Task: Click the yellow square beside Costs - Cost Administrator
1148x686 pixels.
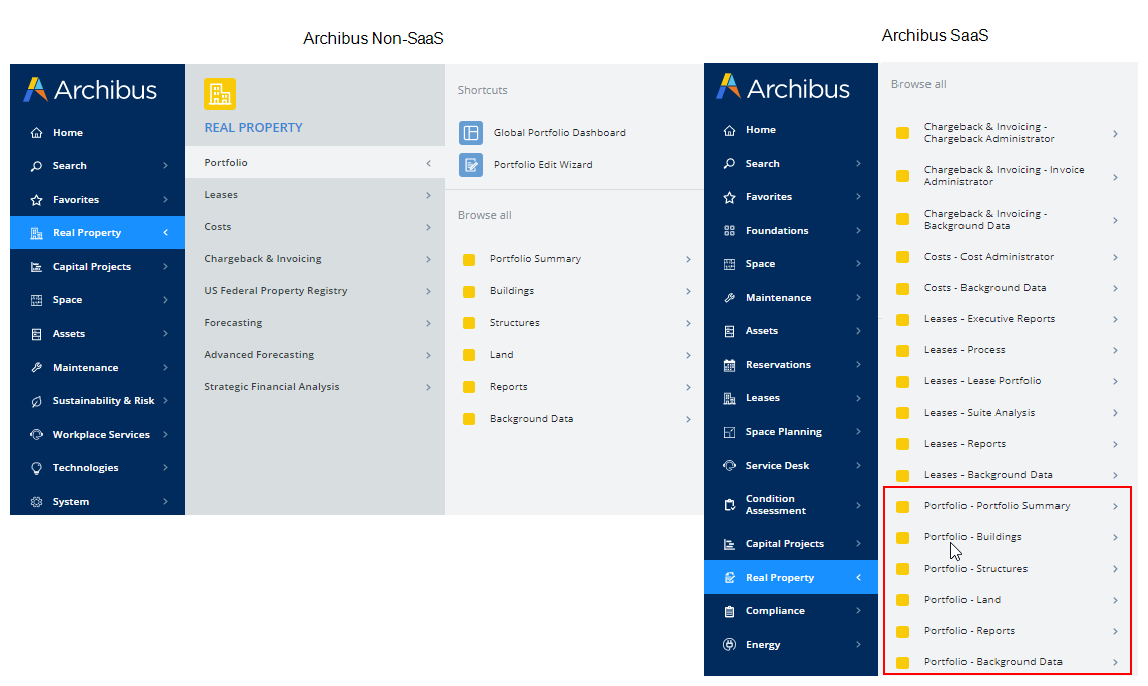Action: [903, 257]
